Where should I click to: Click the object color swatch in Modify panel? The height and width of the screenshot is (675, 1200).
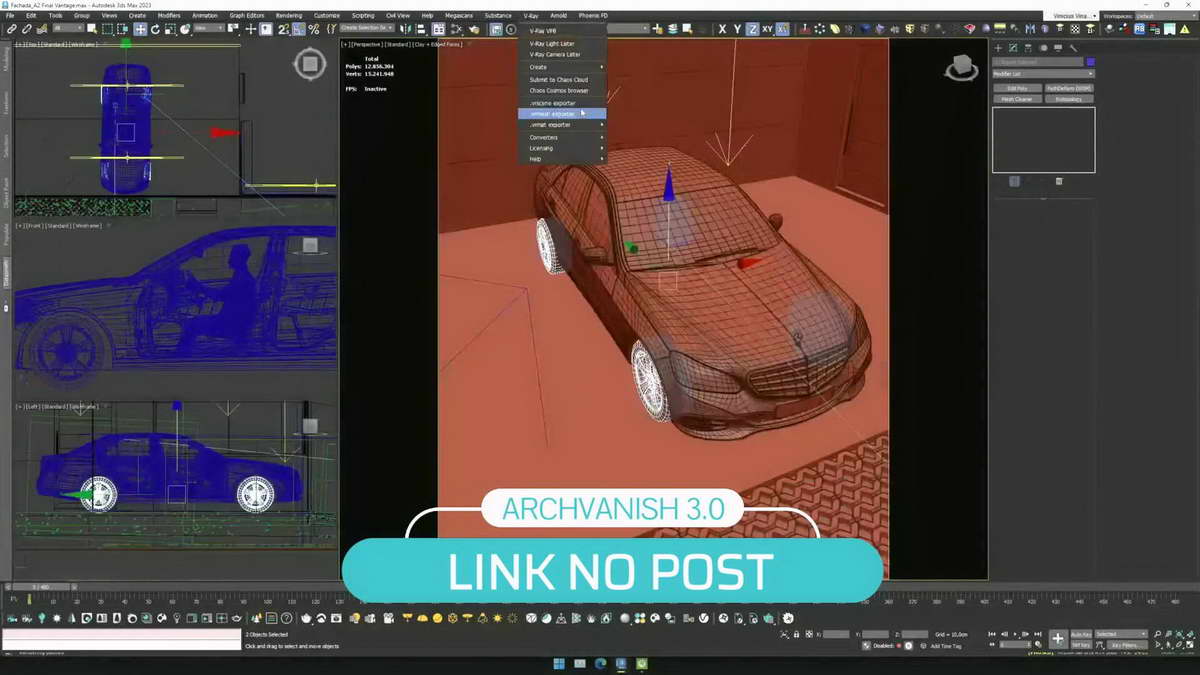click(x=1091, y=62)
